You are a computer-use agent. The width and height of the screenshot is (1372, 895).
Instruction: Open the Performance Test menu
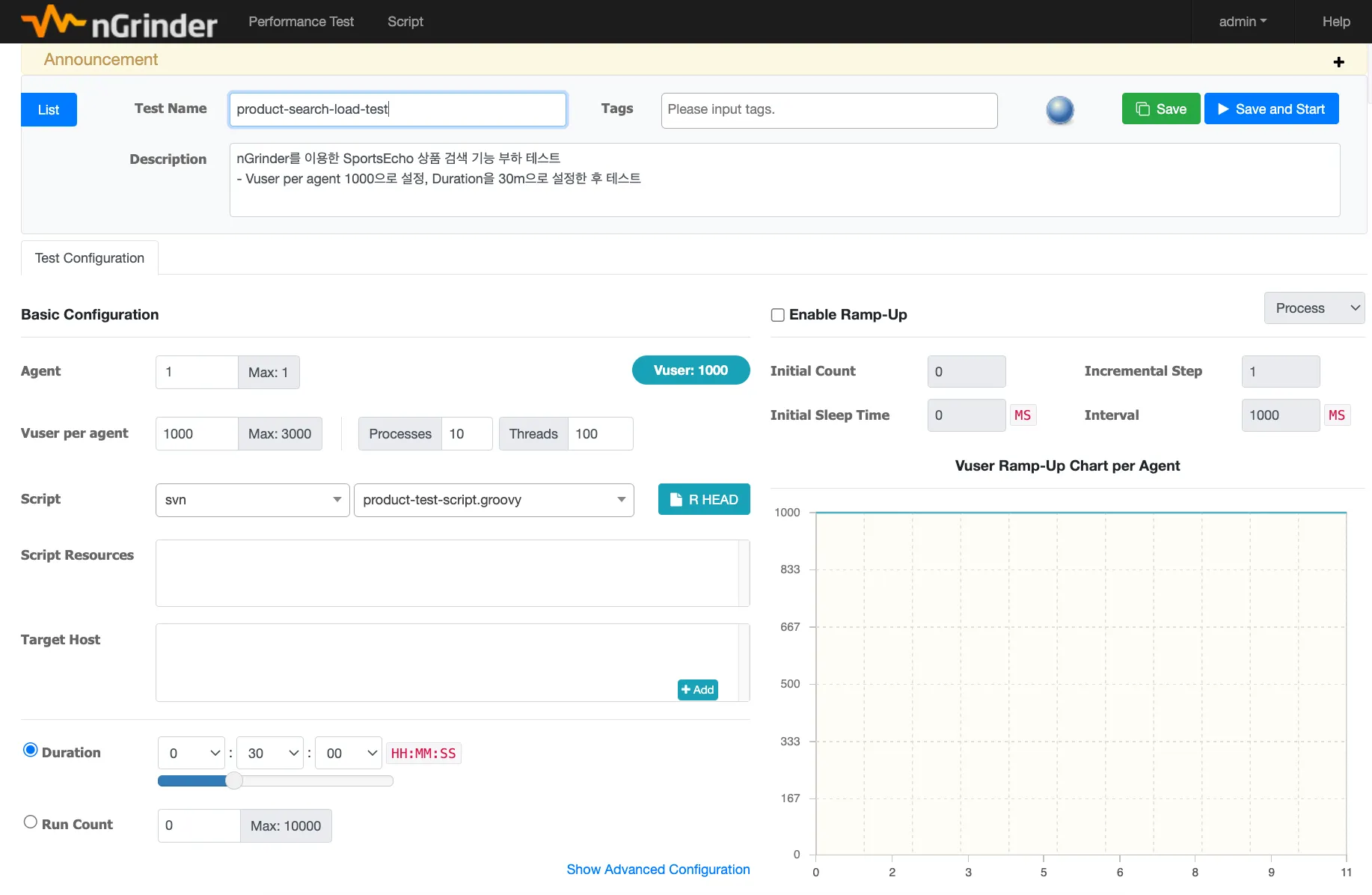301,22
